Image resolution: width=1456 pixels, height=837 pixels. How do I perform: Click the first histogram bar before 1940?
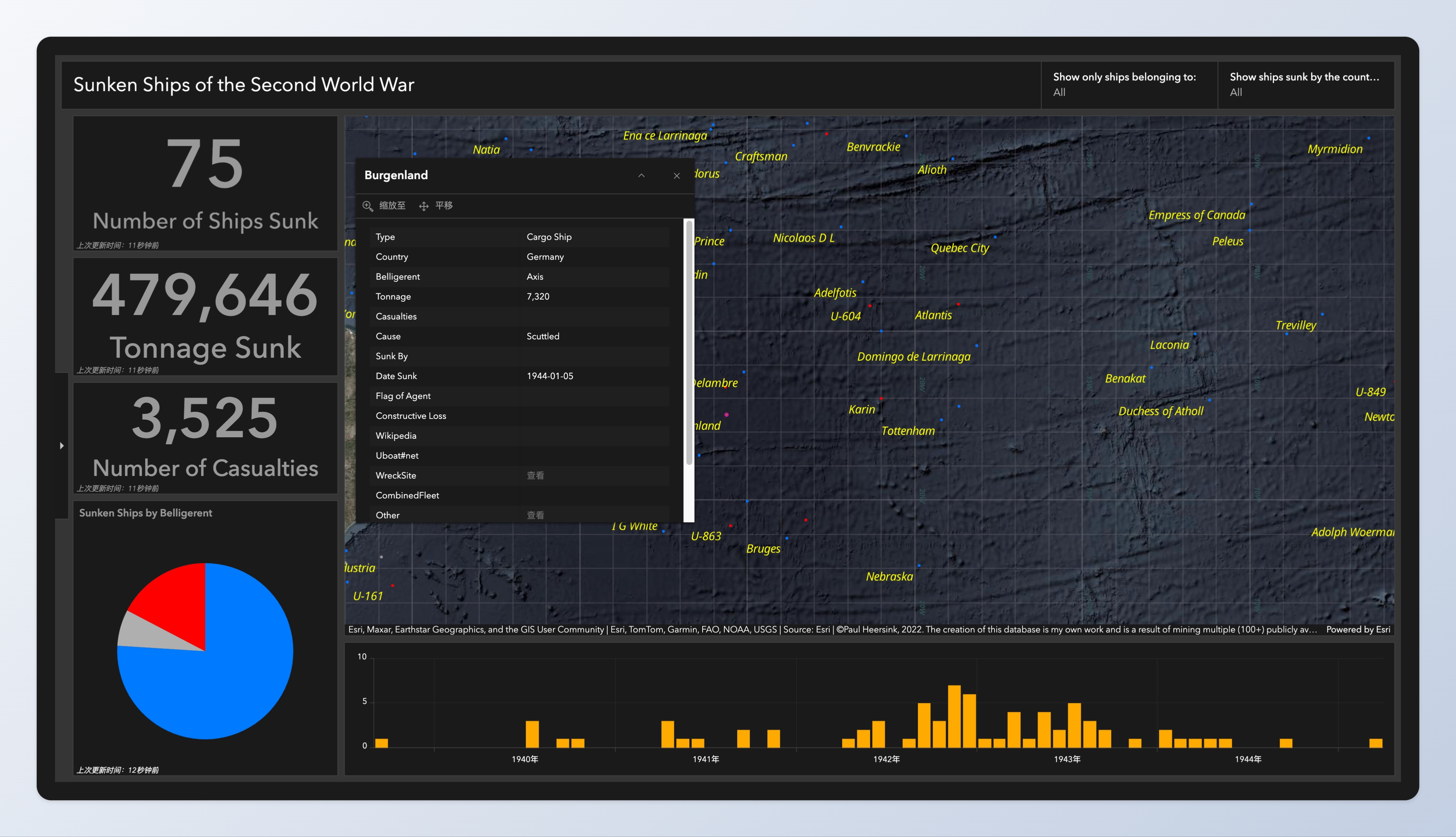click(382, 743)
